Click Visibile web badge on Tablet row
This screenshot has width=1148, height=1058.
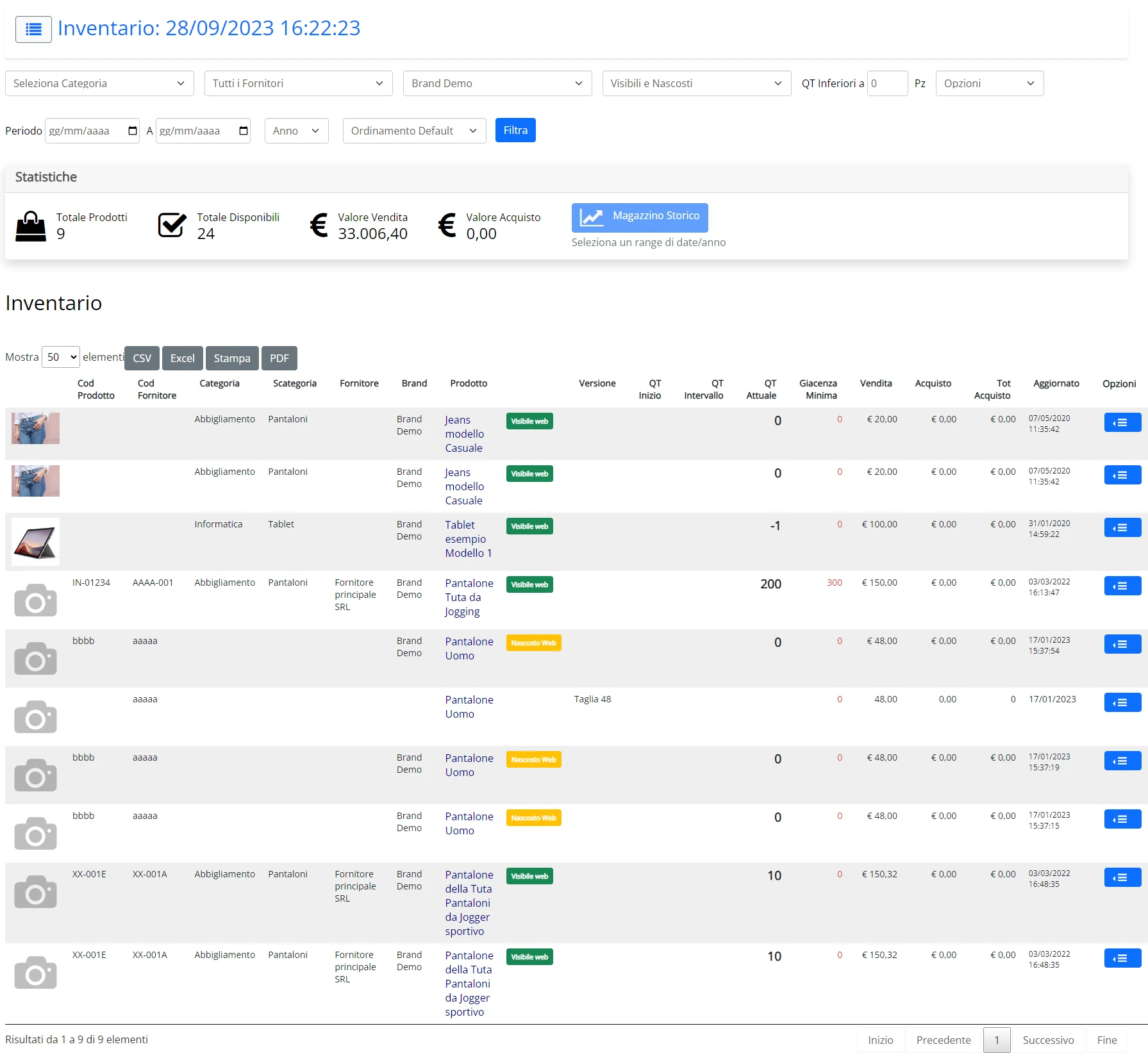(x=529, y=526)
